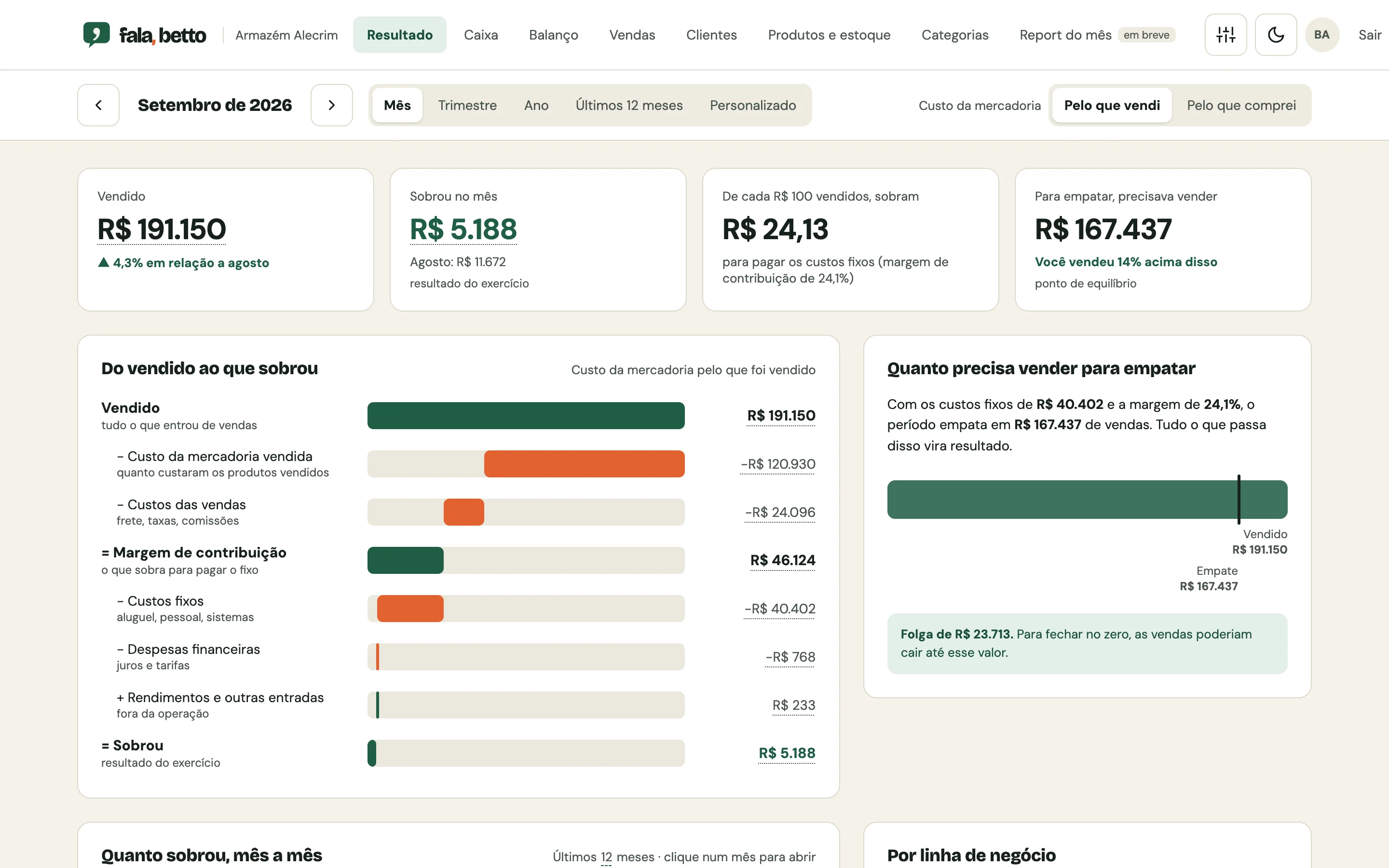Select the Trimestre period option
The image size is (1389, 868).
pos(467,105)
